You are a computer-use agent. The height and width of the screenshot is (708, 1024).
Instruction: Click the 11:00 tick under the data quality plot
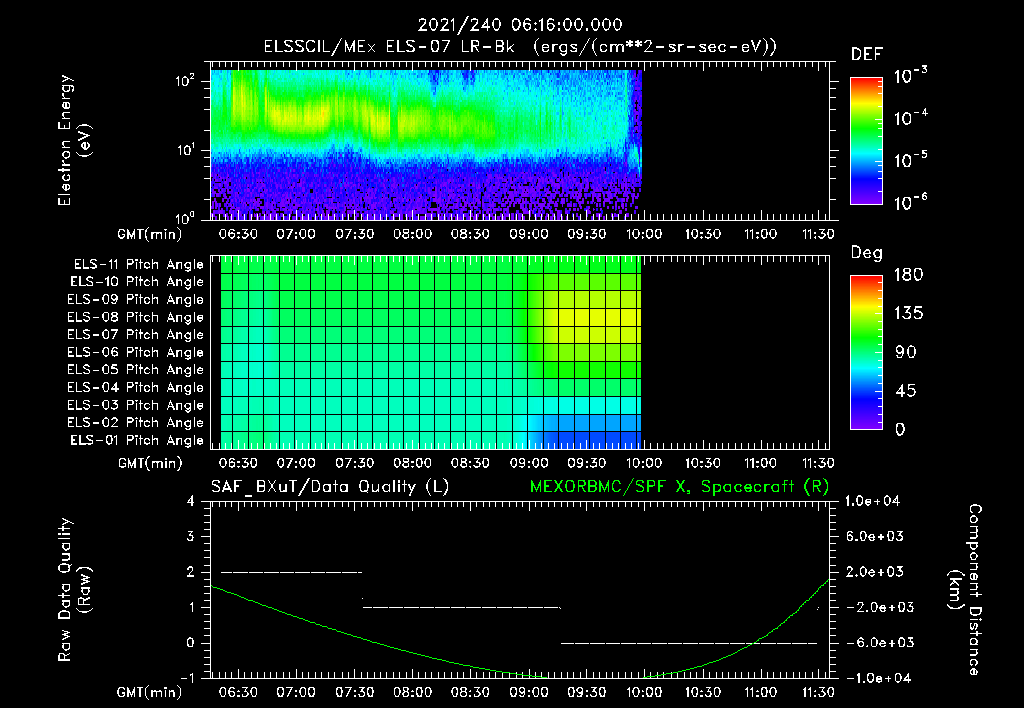click(760, 692)
